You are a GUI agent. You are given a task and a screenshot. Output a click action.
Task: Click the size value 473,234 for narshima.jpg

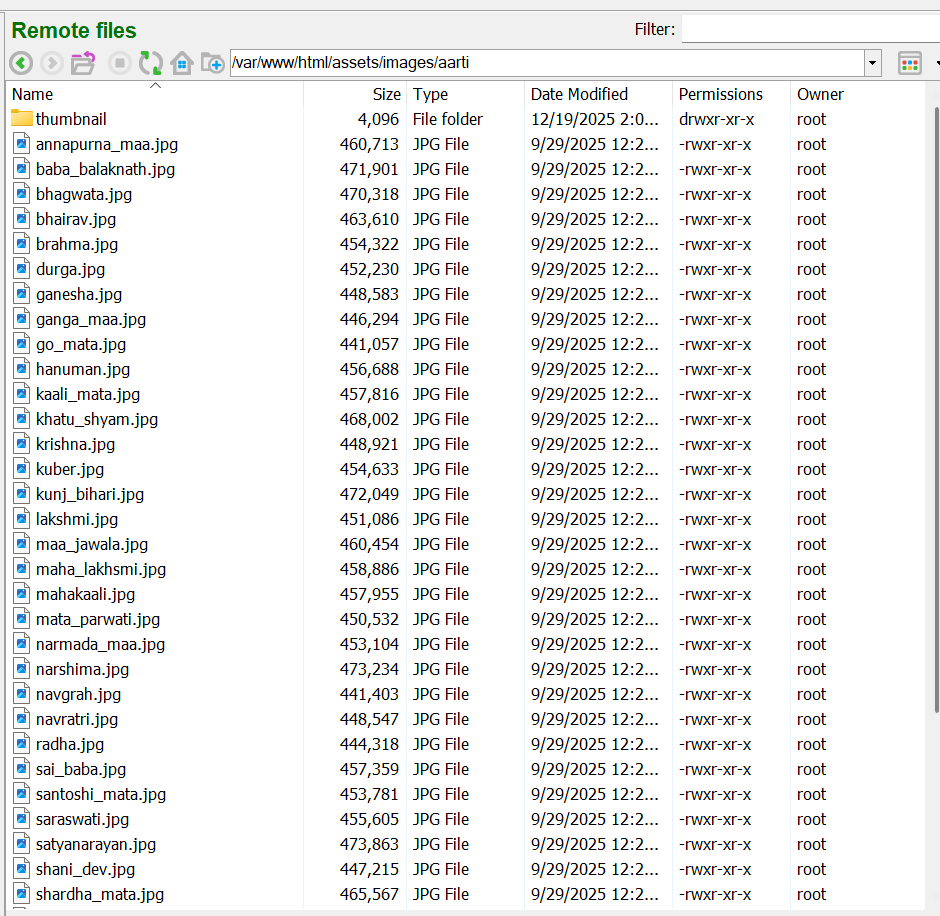(x=369, y=669)
